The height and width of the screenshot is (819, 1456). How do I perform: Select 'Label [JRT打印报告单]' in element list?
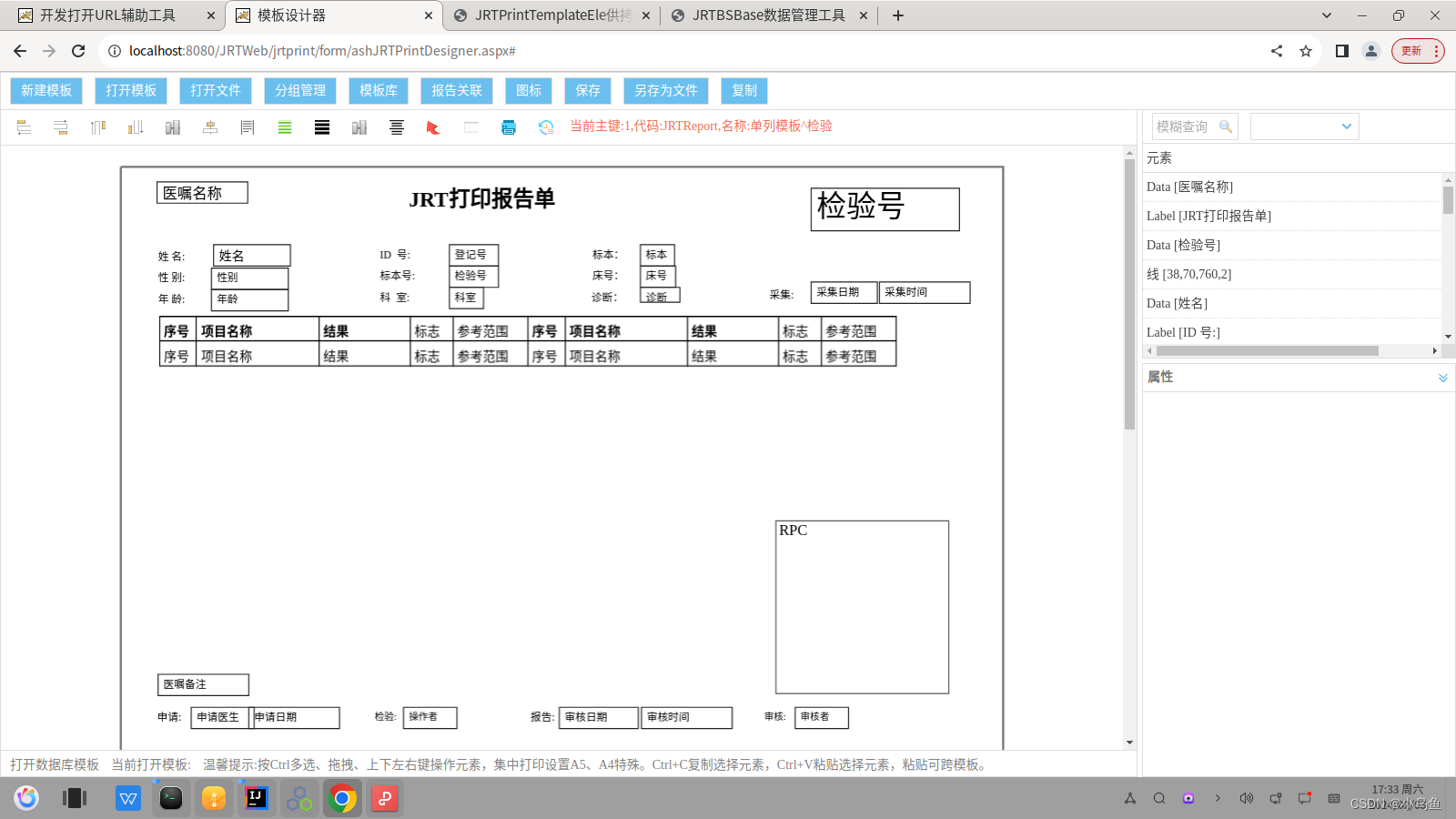click(1292, 217)
